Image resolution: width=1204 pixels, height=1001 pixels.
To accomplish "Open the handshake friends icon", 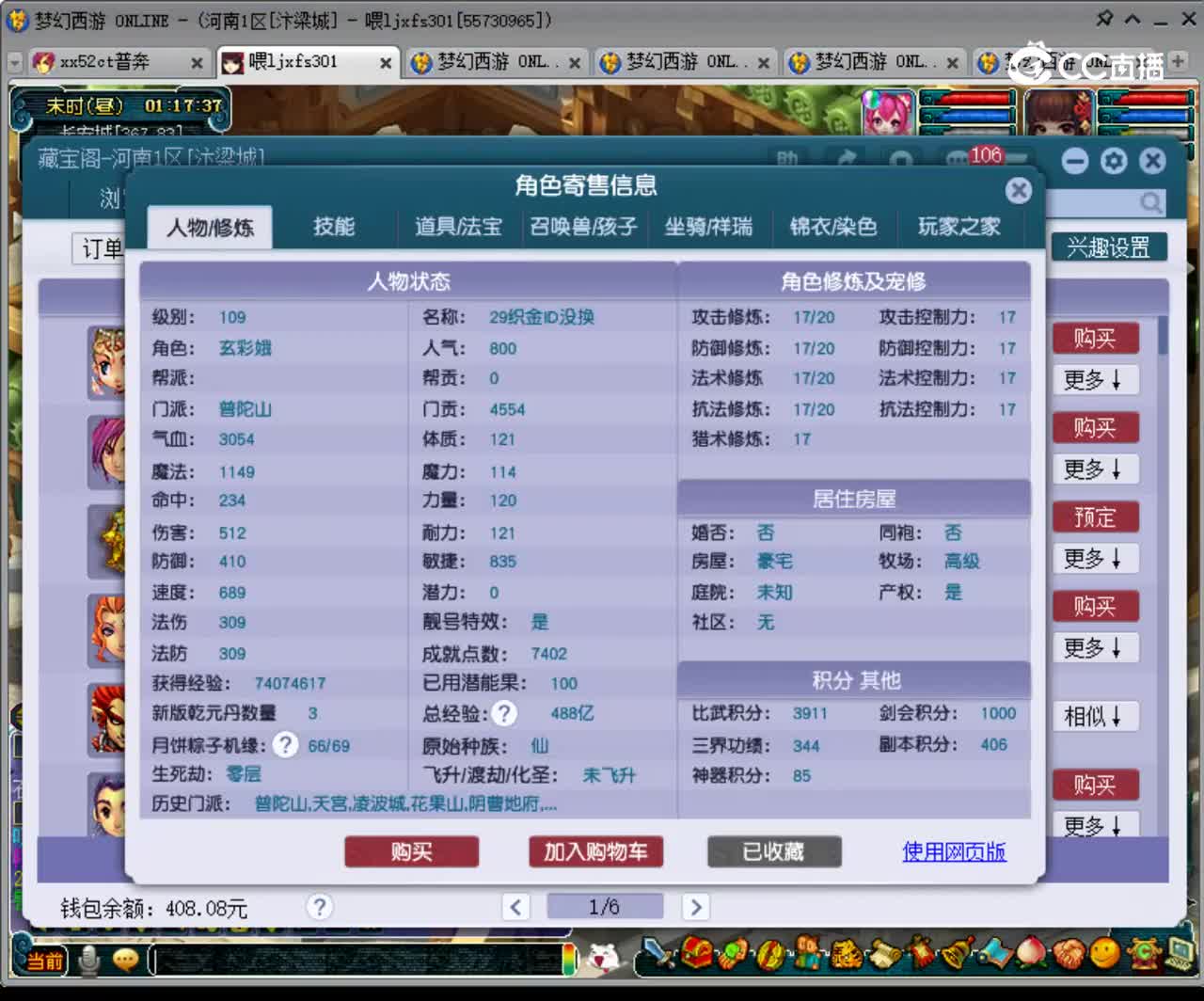I will [1069, 954].
